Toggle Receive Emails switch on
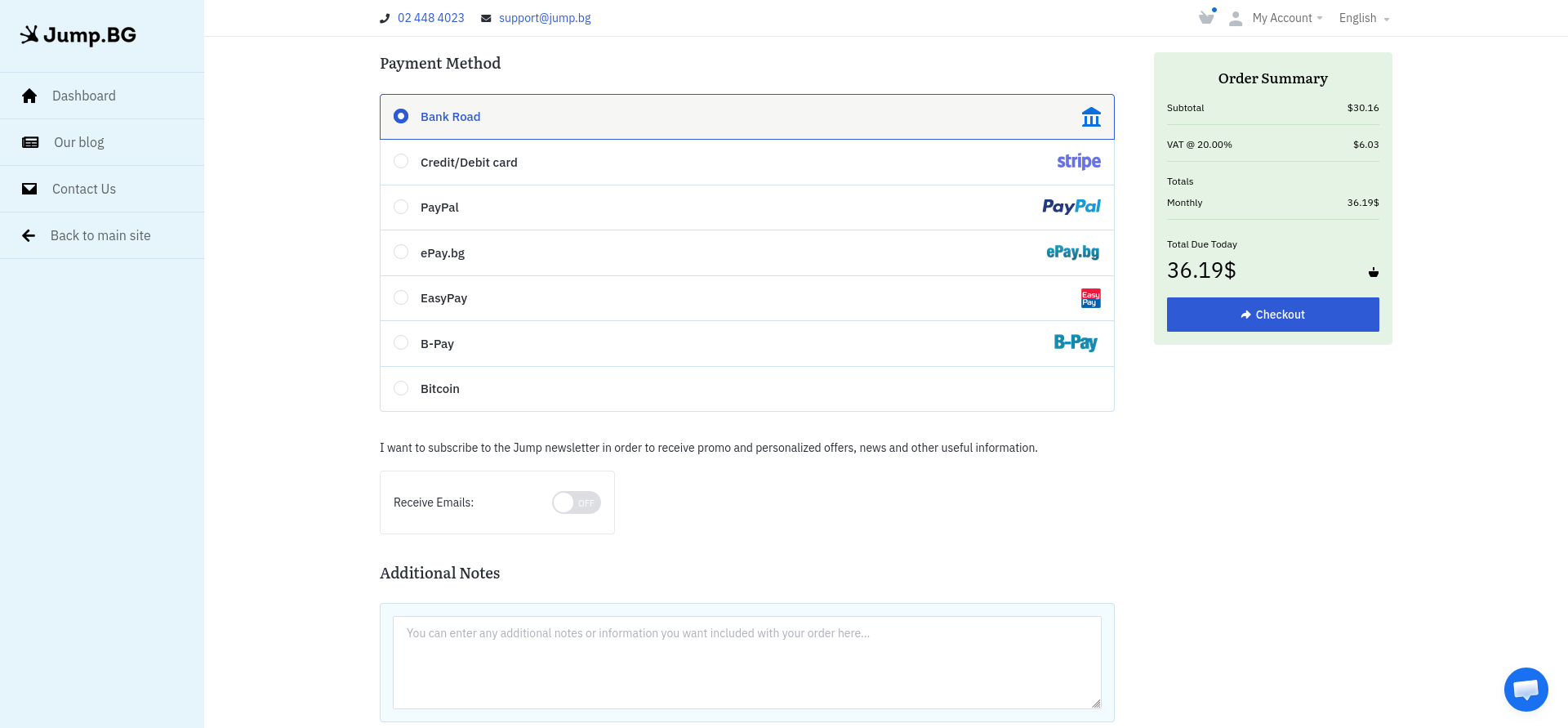 click(x=577, y=502)
